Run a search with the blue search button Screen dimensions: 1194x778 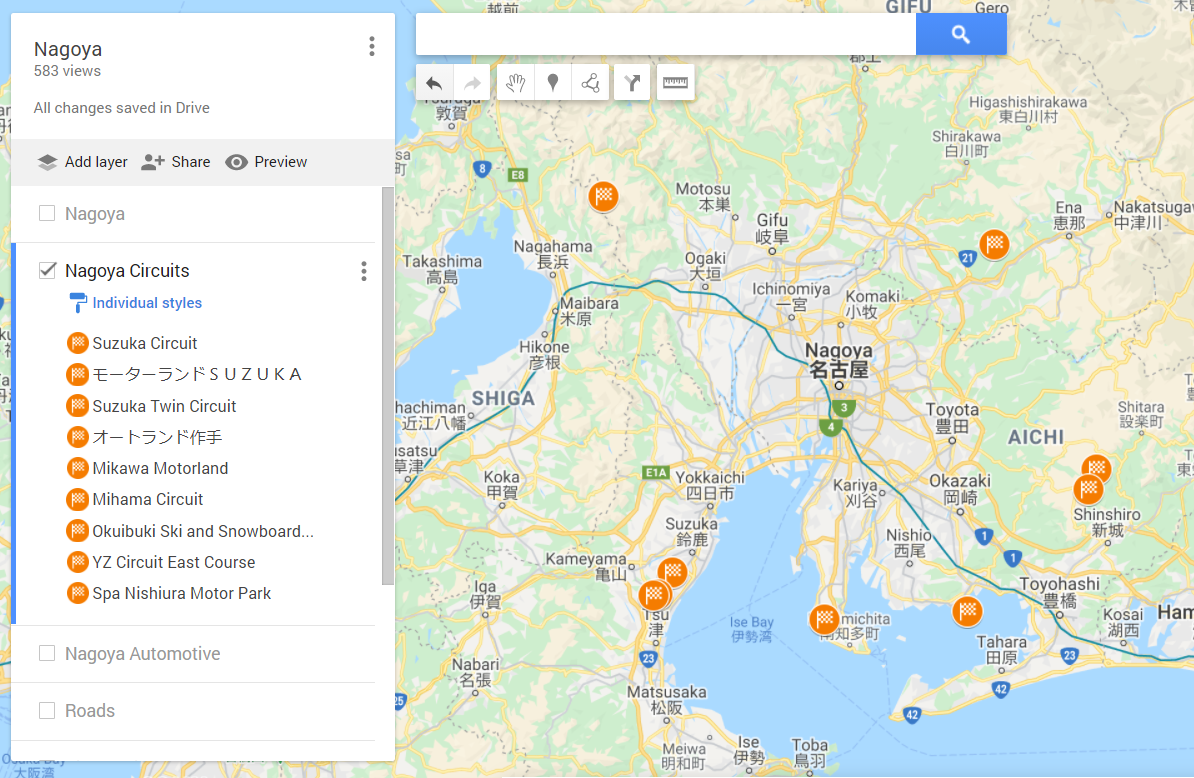click(960, 34)
